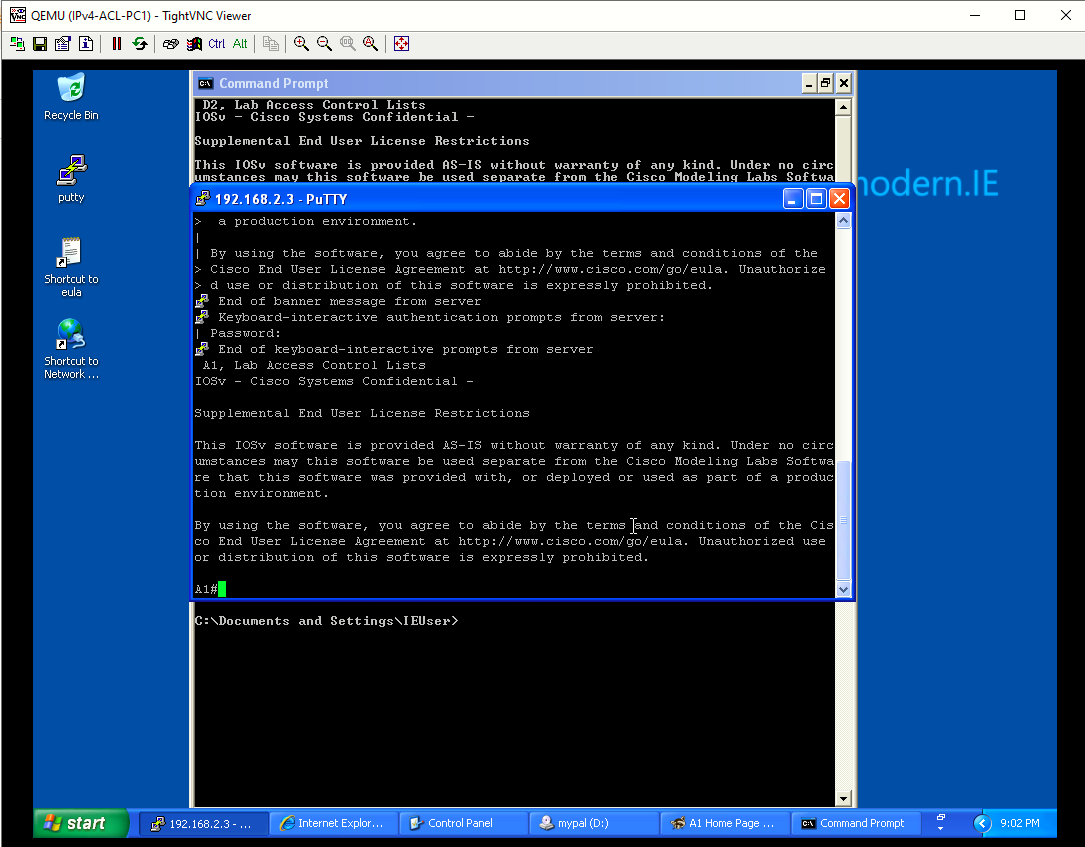Open TightVNC connection options icon
This screenshot has height=847, width=1085.
(63, 44)
